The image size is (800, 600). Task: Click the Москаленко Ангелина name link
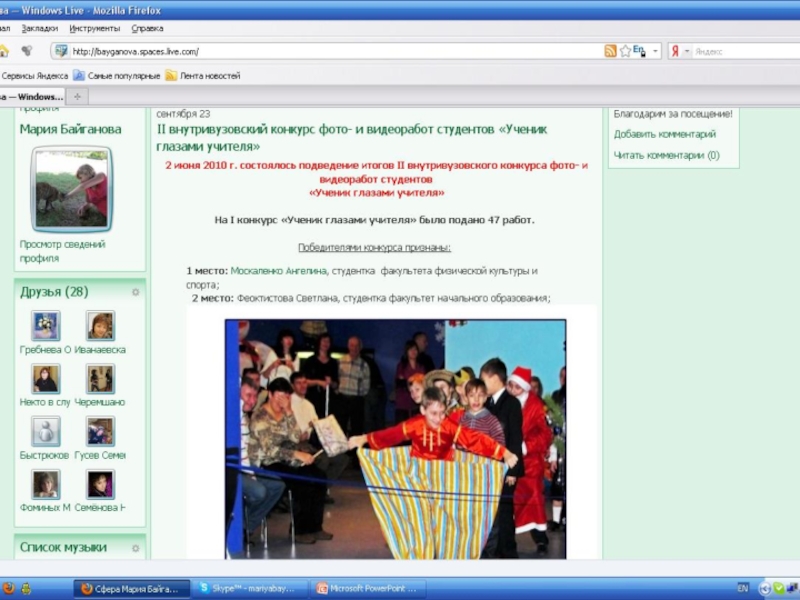click(279, 271)
